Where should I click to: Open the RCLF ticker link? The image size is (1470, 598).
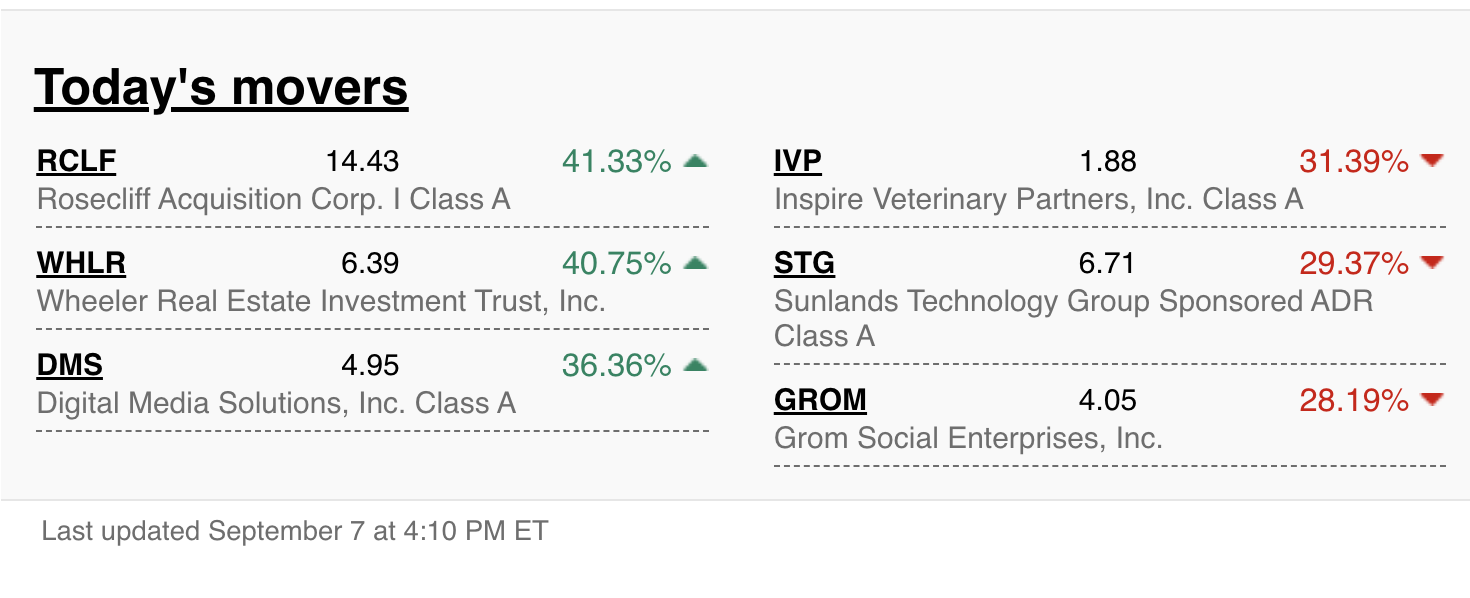tap(76, 161)
